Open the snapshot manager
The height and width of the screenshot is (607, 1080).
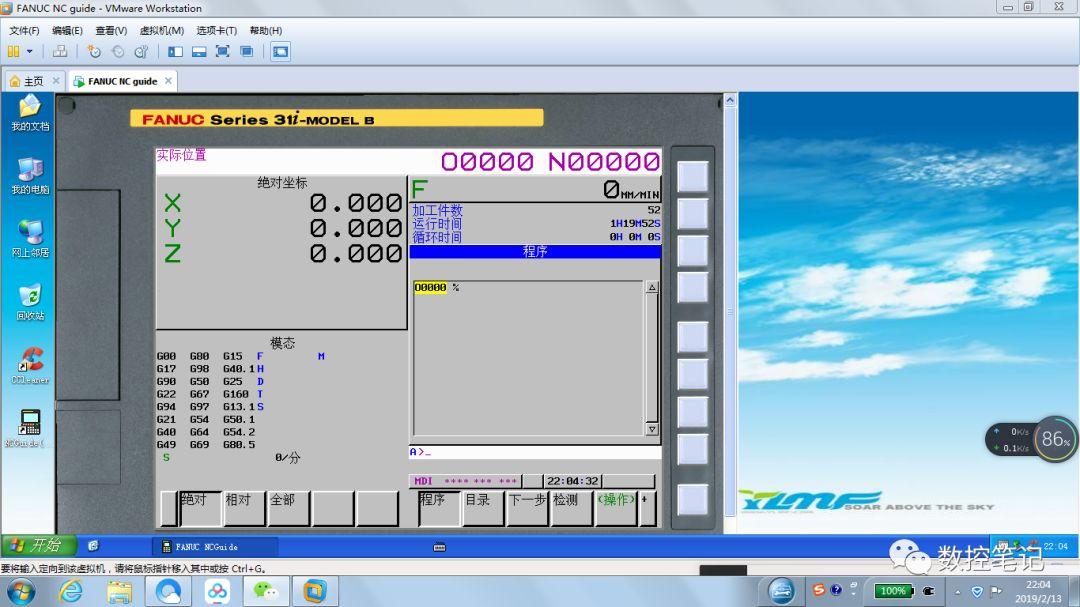(x=143, y=52)
